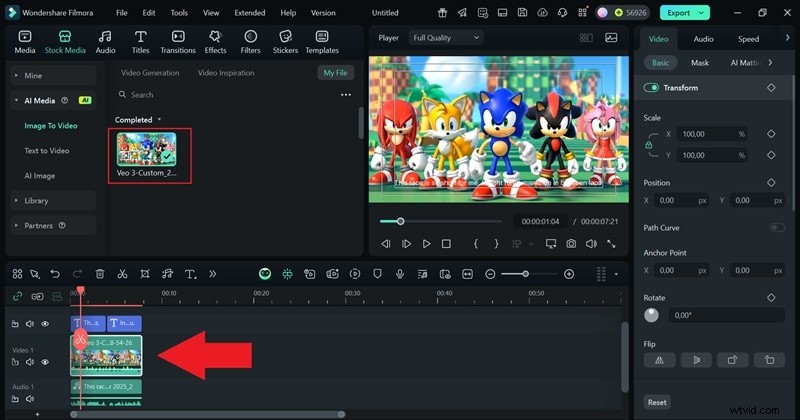Screen dimensions: 800x420
Task: Click the marker shield icon
Action: click(x=378, y=274)
